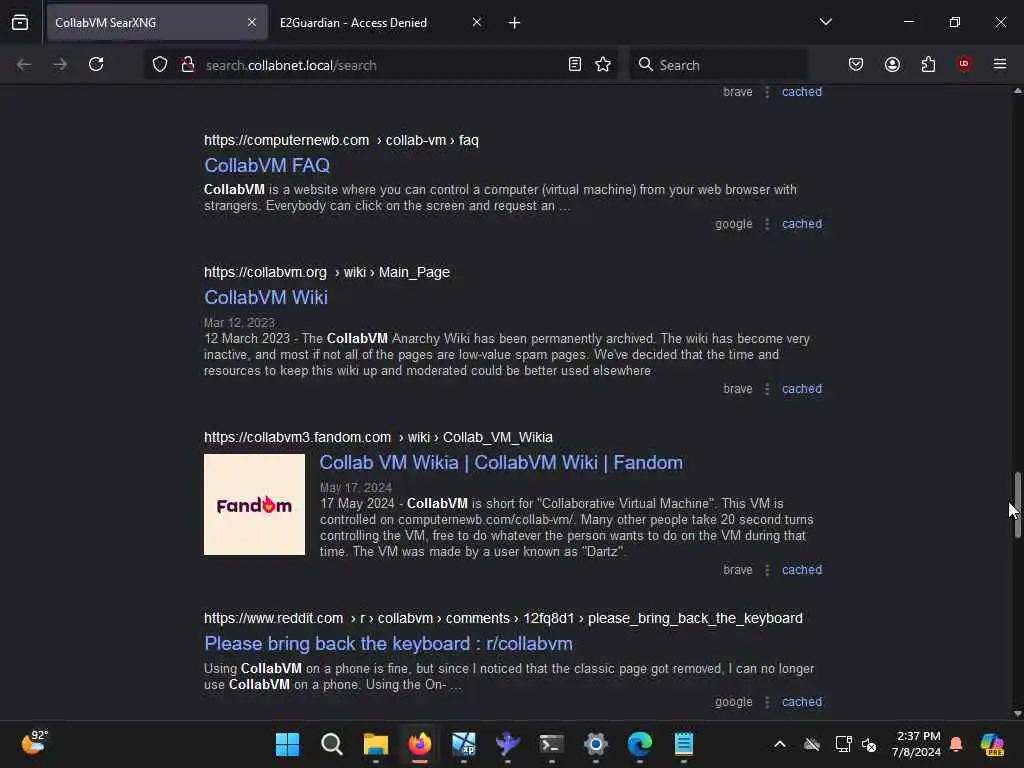Open the Notepad app in taskbar
This screenshot has width=1024, height=768.
(x=684, y=744)
